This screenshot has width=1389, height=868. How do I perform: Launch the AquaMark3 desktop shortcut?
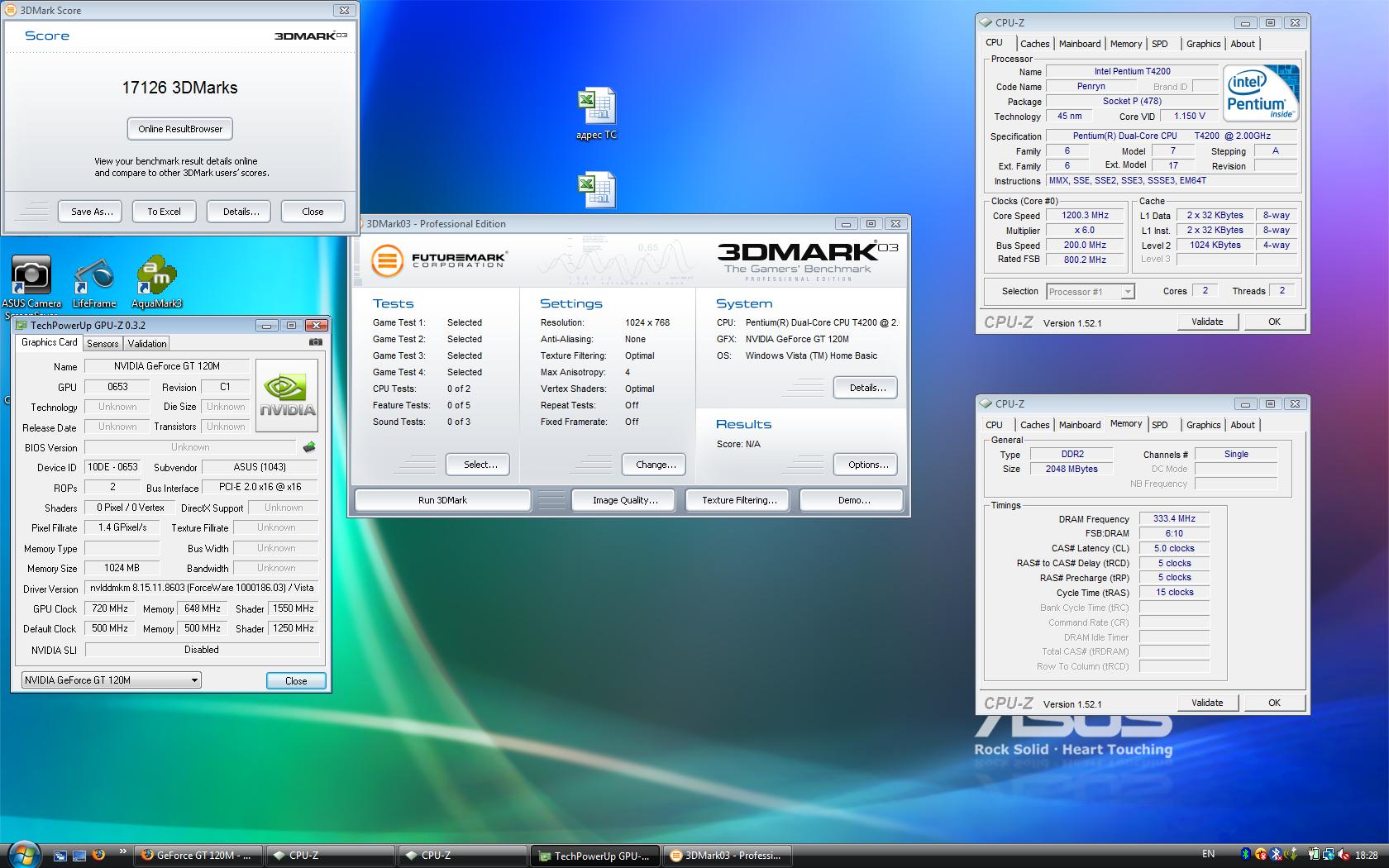pos(157,284)
